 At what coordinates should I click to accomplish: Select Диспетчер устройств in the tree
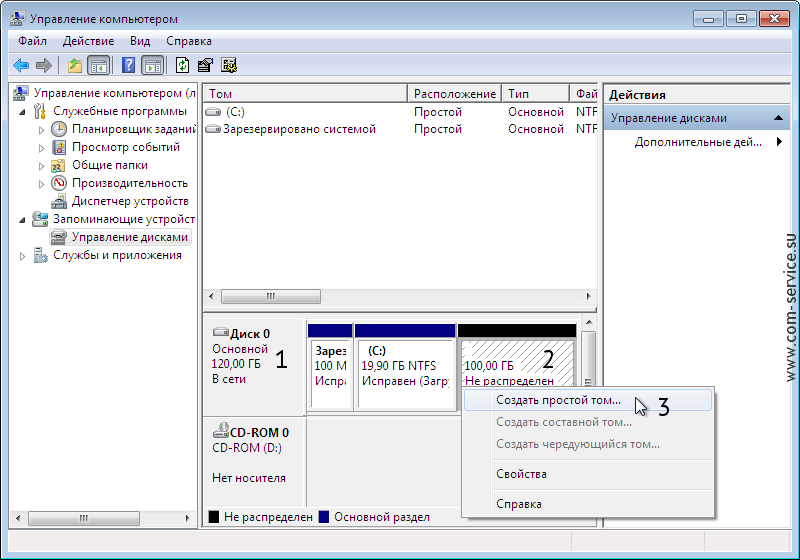[130, 201]
